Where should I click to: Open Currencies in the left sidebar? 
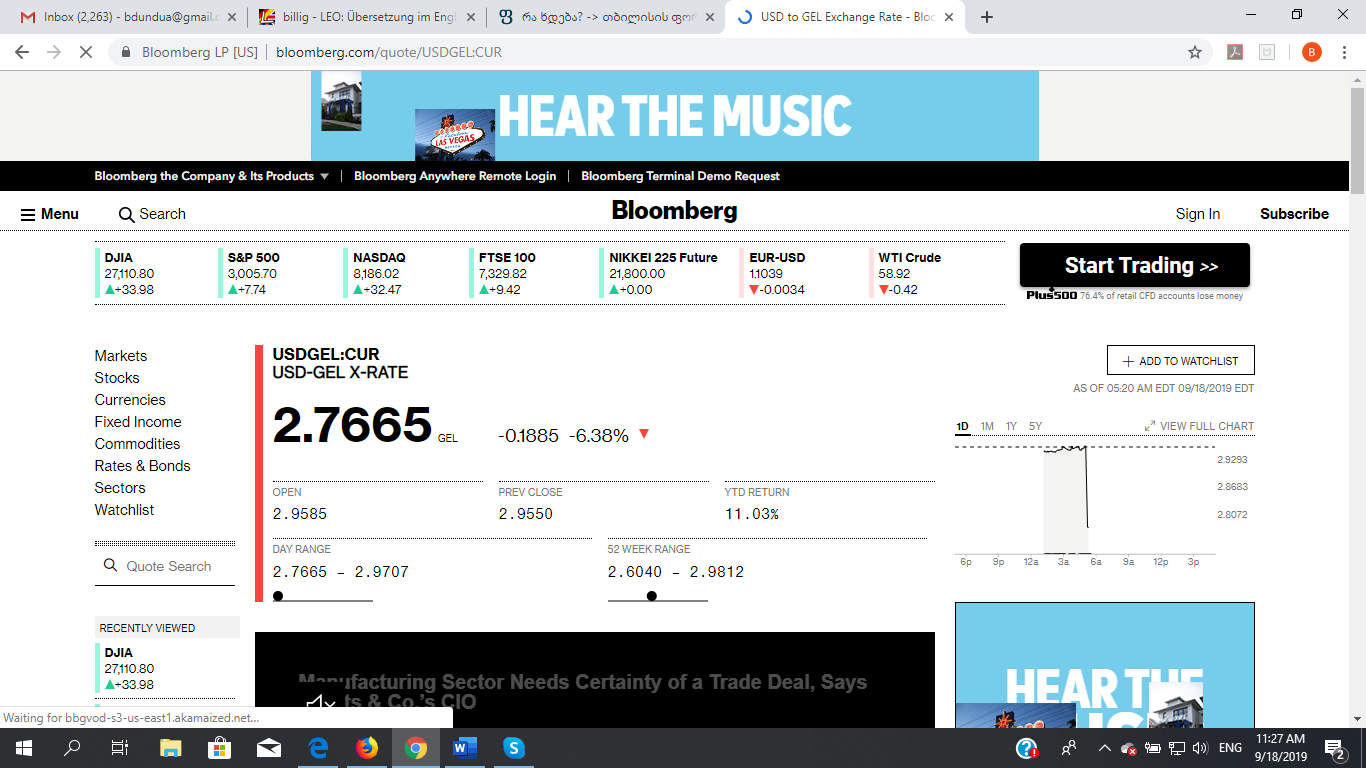130,400
